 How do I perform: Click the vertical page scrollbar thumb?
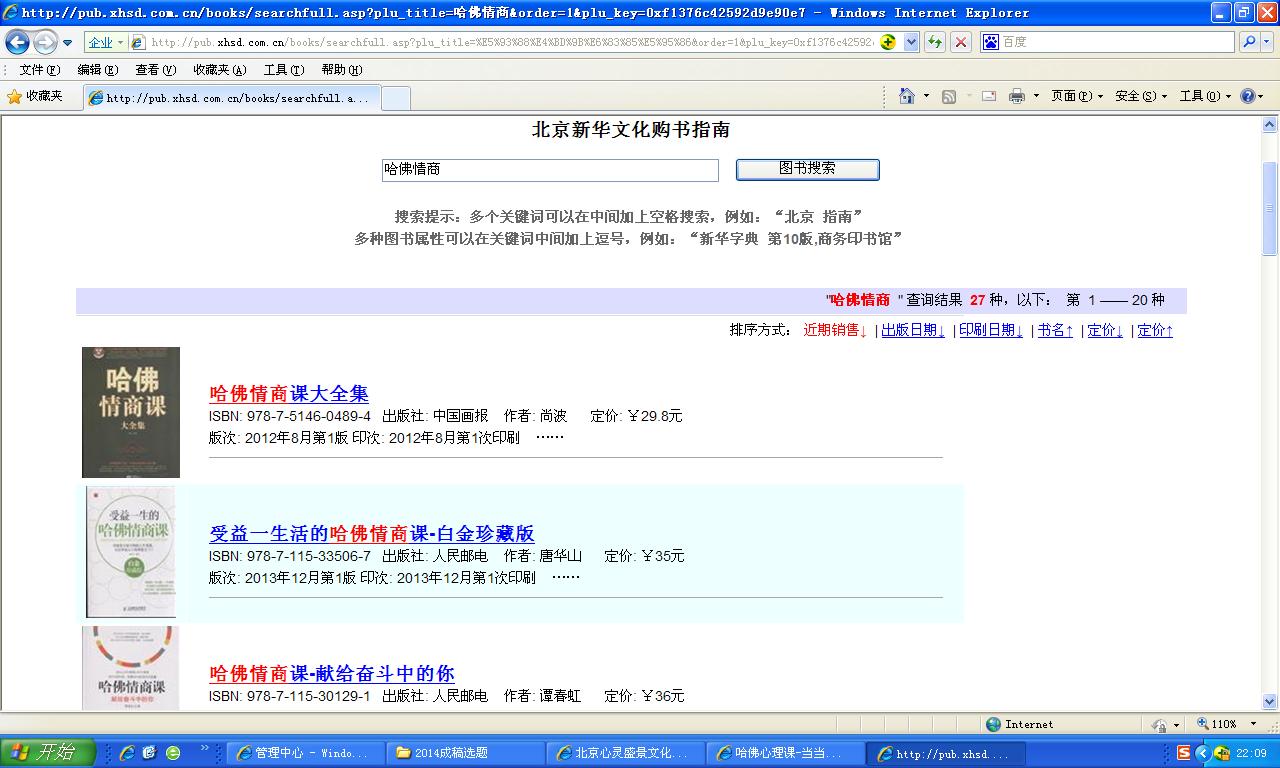(x=1270, y=208)
